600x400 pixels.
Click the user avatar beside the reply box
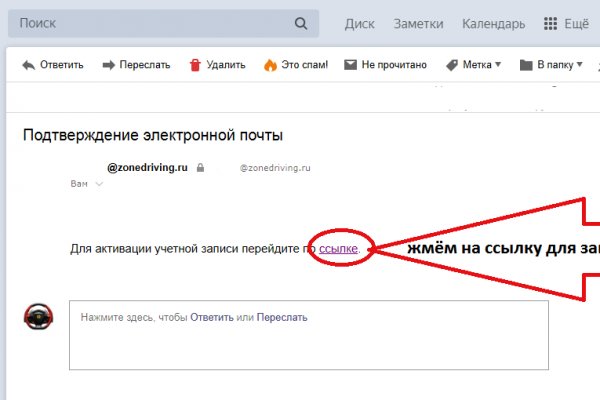coord(37,319)
